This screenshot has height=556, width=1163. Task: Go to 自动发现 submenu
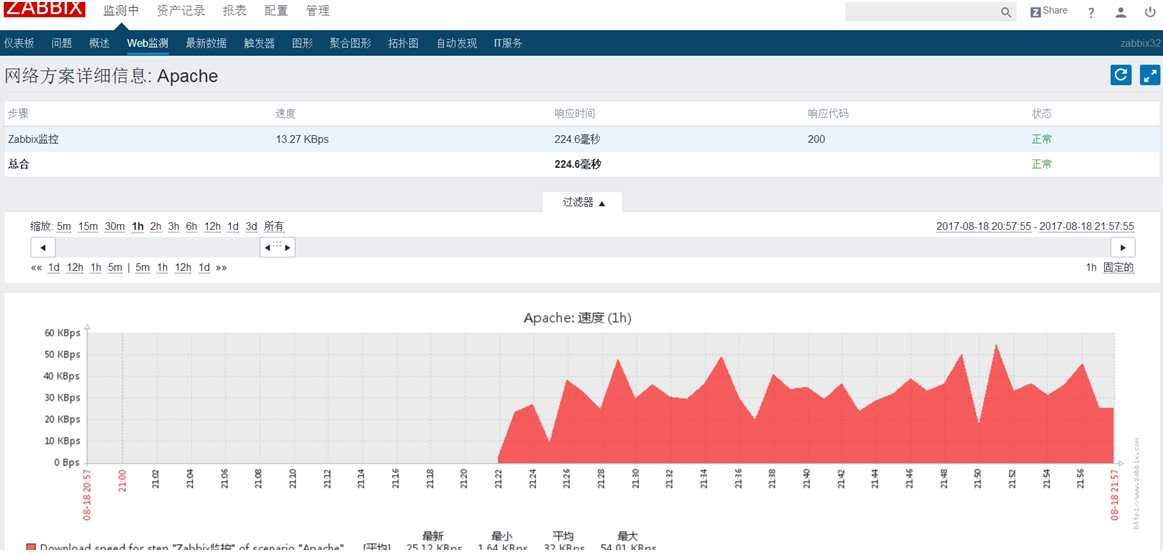(456, 43)
